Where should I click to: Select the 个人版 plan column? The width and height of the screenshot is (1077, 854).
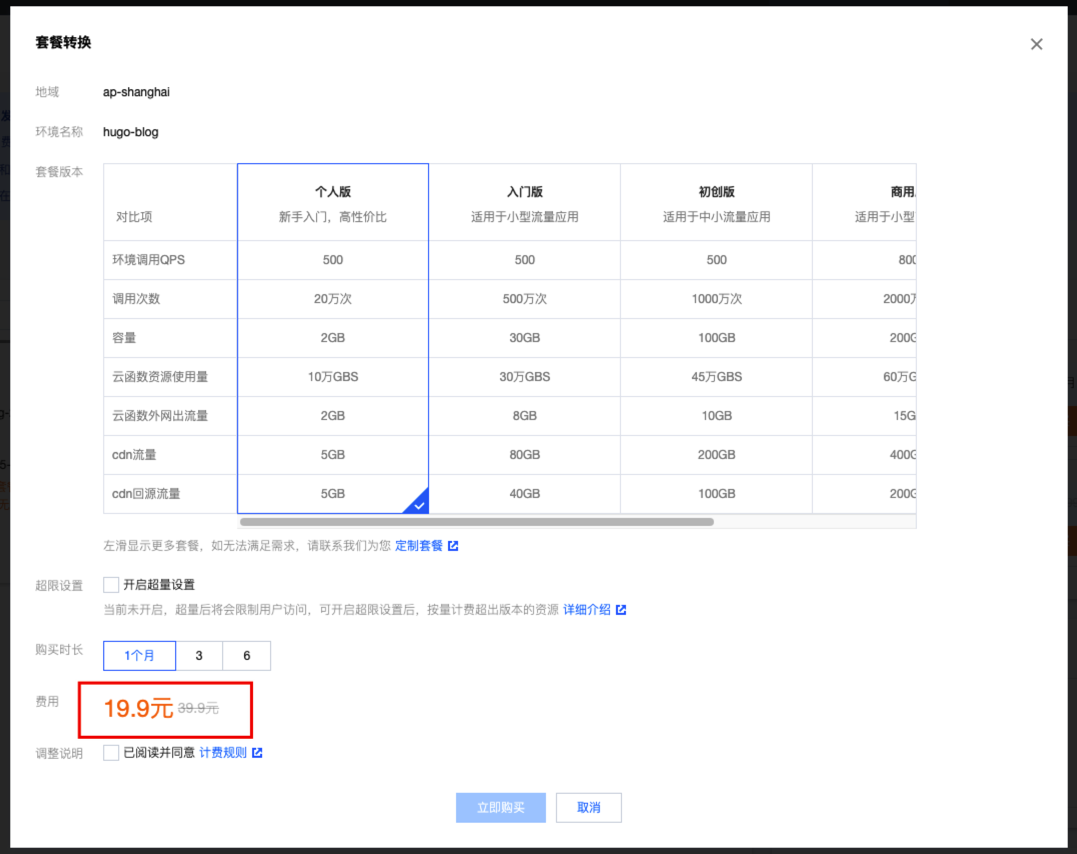333,203
